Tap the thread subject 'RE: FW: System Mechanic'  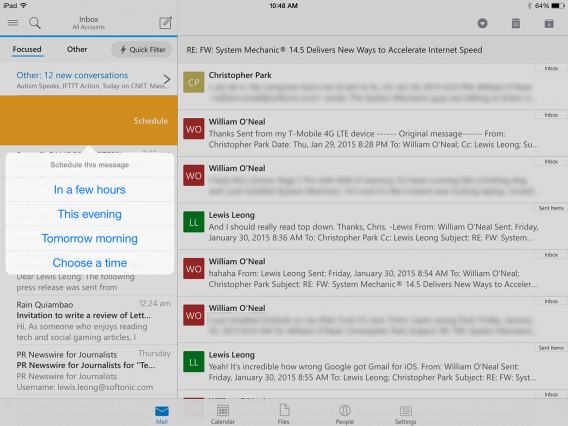pyautogui.click(x=334, y=50)
